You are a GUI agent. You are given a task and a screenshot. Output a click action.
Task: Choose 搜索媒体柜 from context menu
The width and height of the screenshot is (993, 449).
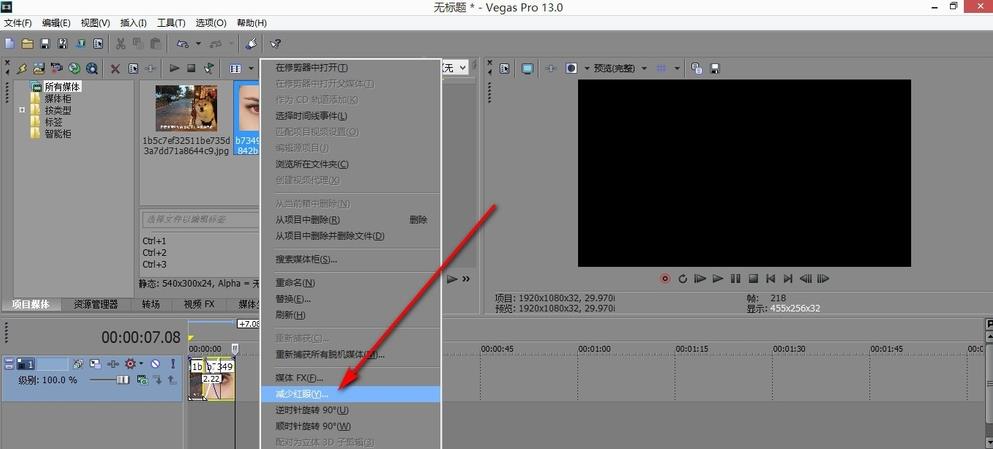tap(350, 259)
